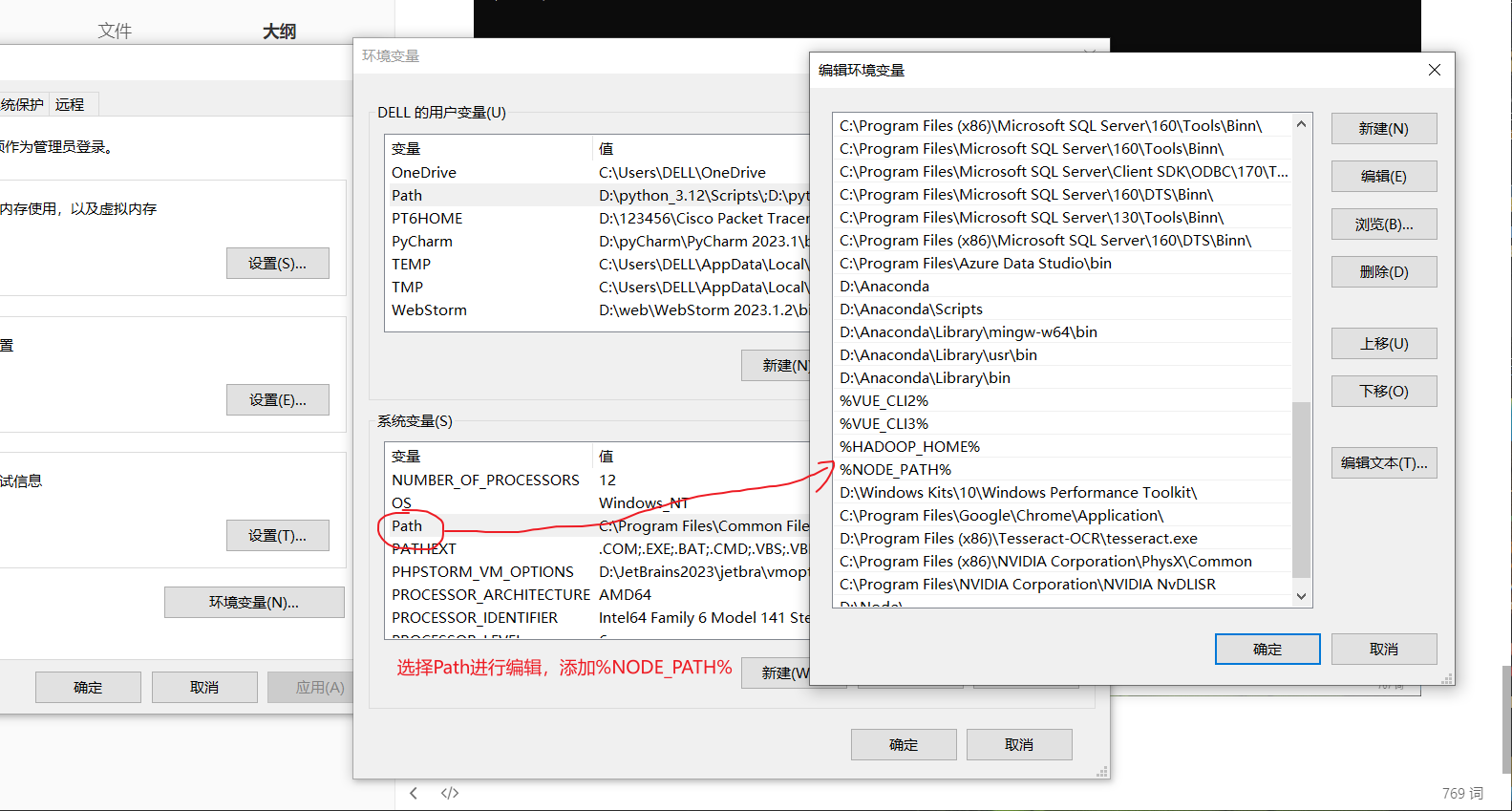Select Path in system variables list
Image resolution: width=1512 pixels, height=811 pixels.
pyautogui.click(x=407, y=526)
